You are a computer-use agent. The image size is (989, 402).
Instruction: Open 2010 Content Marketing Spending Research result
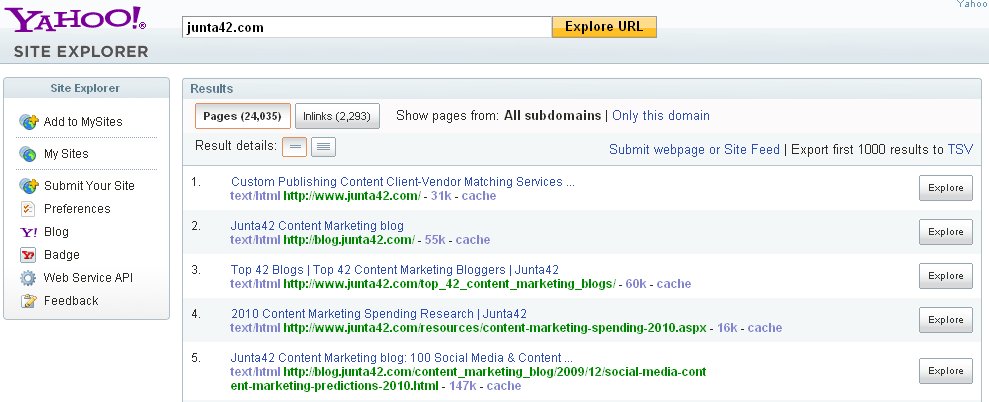379,314
